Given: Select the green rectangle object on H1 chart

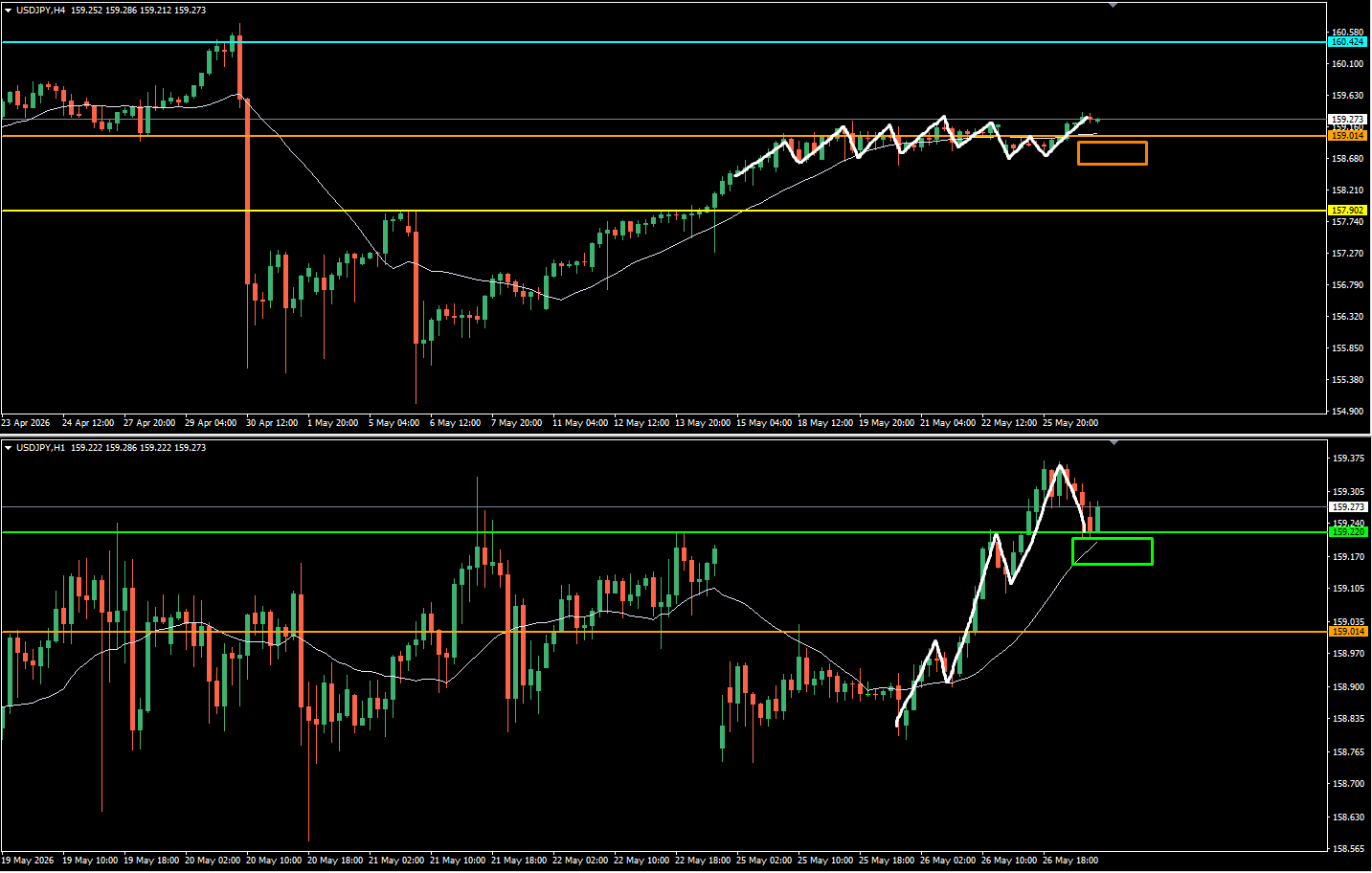Looking at the screenshot, I should (1113, 551).
